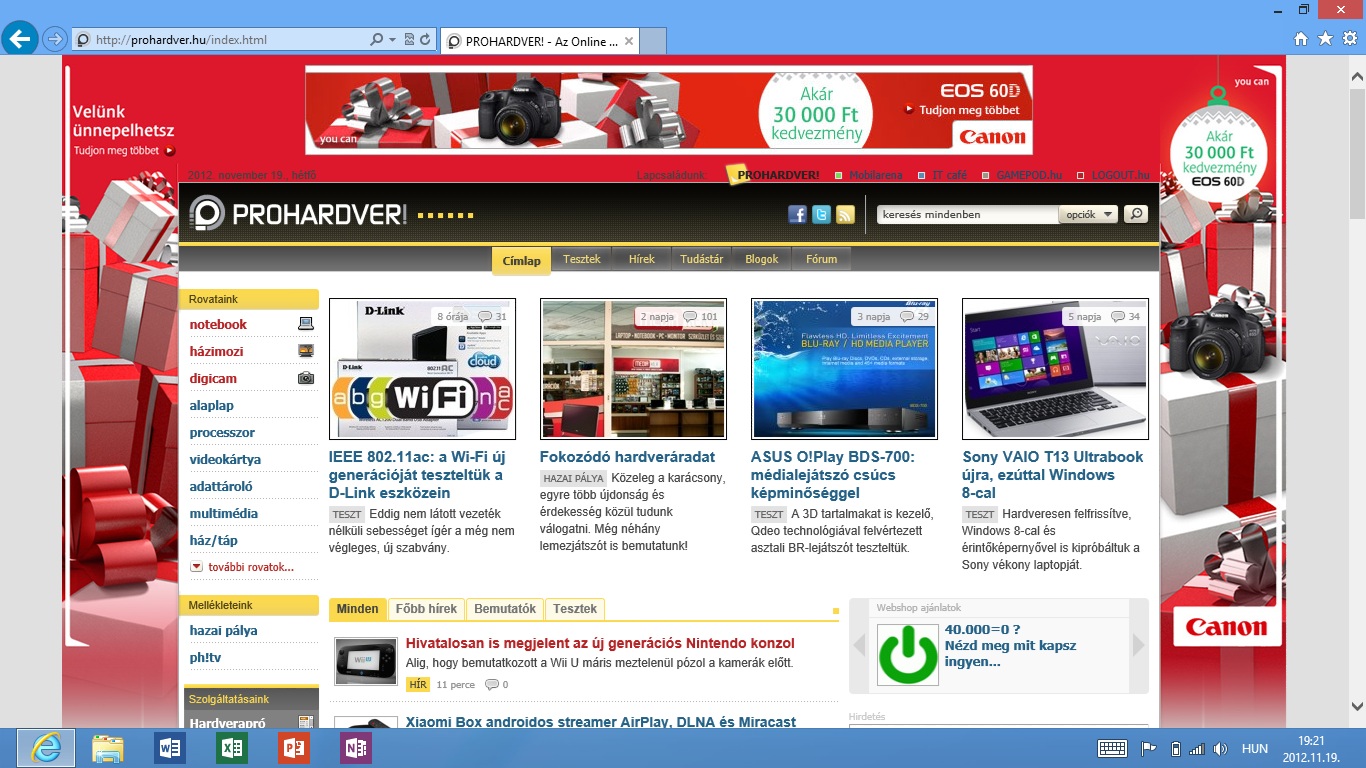Screen dimensions: 1366x768
Task: Click the compatibility view icon in address bar
Action: coord(410,40)
